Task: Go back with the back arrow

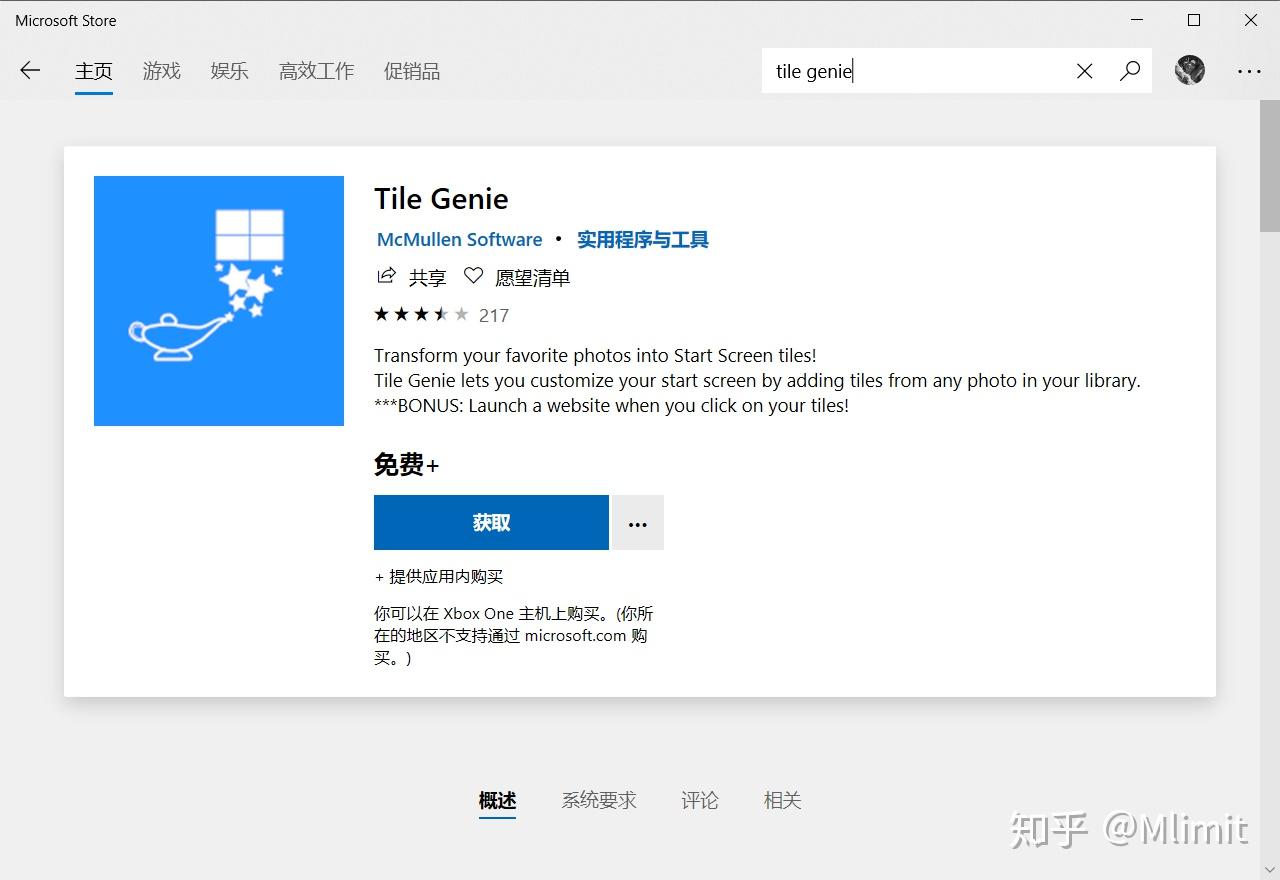Action: (x=30, y=71)
